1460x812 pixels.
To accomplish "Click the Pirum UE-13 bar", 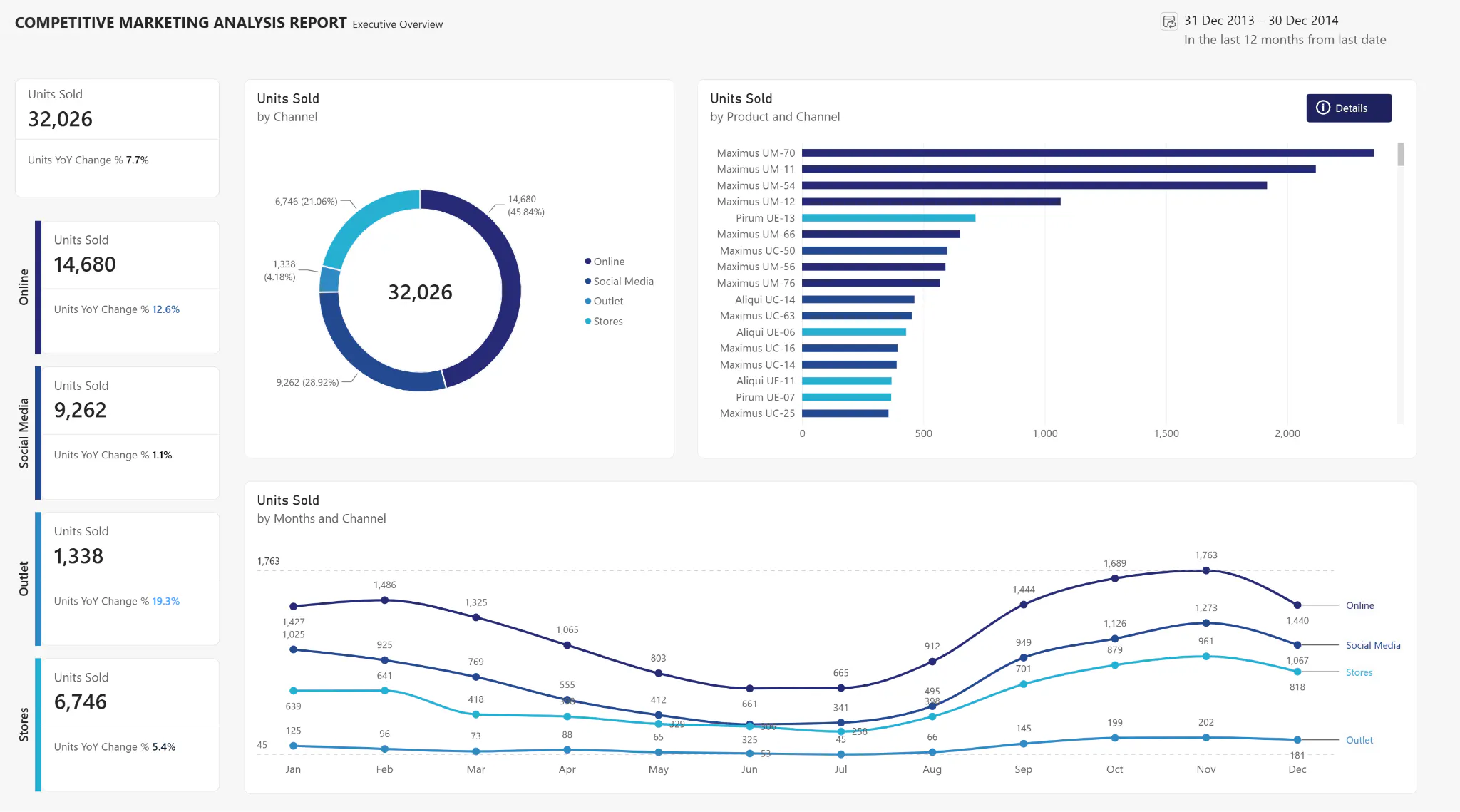I will (x=888, y=218).
